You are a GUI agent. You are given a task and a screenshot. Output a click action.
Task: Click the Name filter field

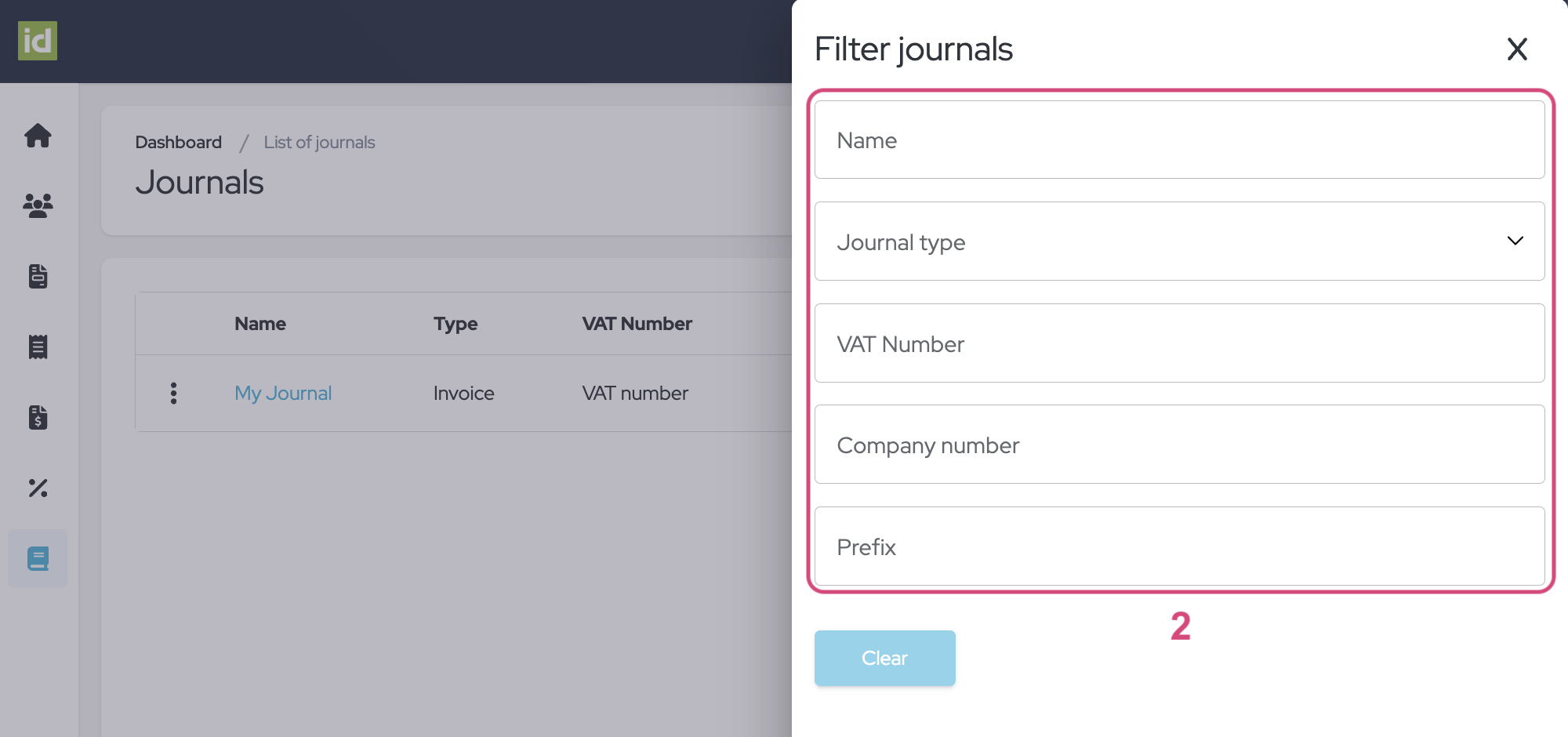pyautogui.click(x=1178, y=140)
